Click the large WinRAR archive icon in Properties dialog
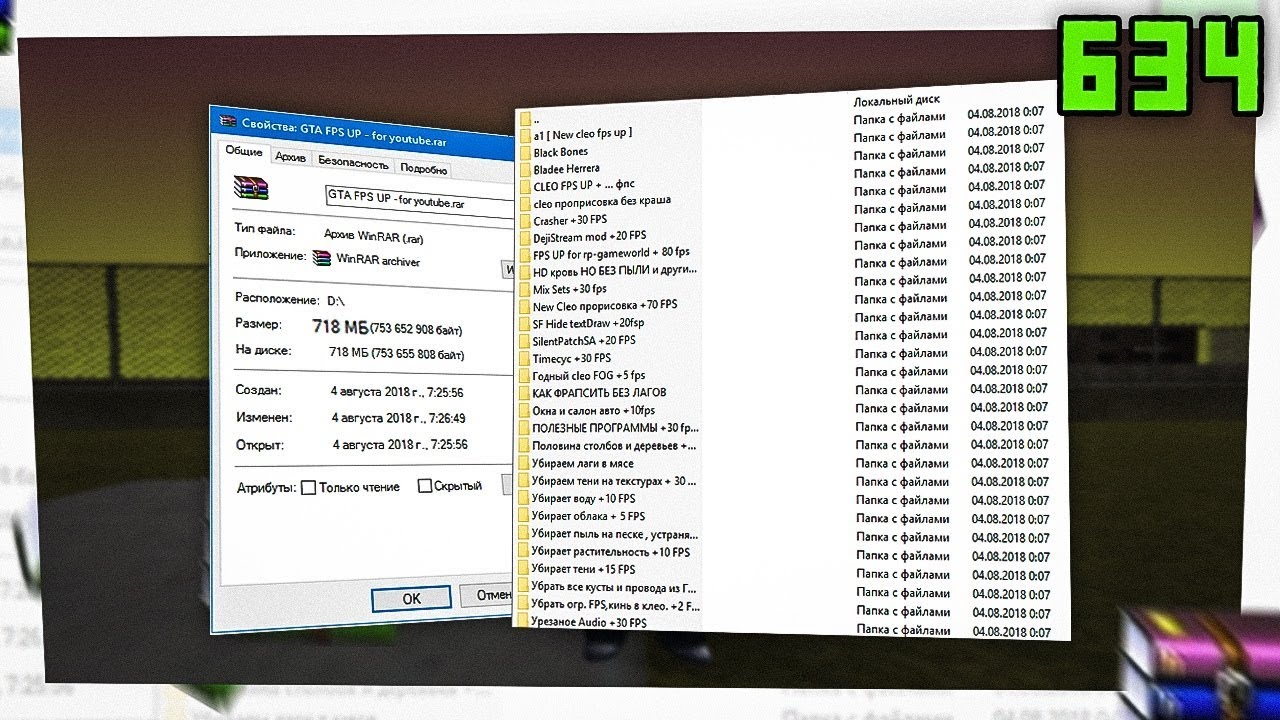Screen dimensions: 1280x720 click(x=251, y=189)
